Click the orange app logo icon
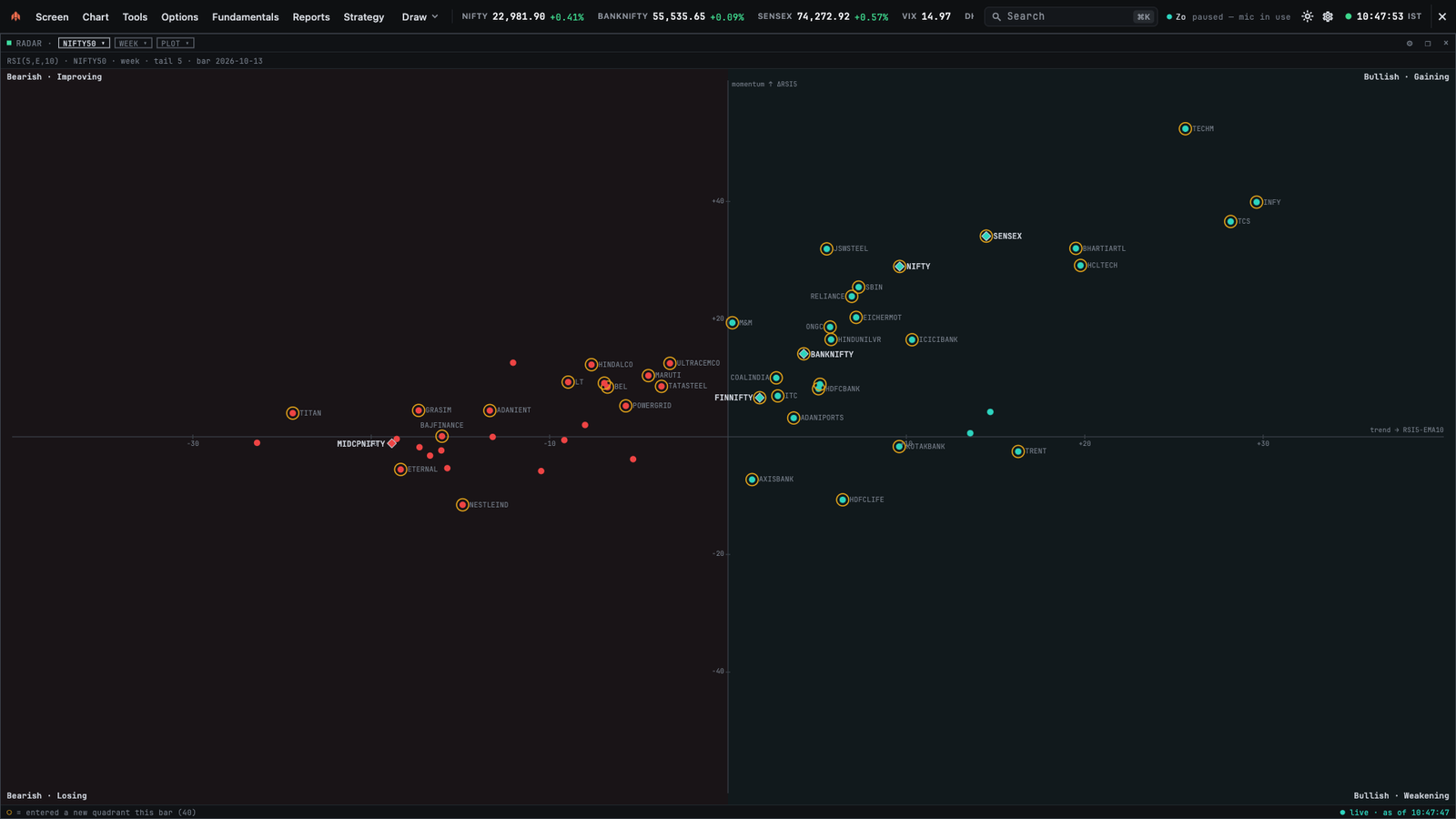Image resolution: width=1456 pixels, height=819 pixels. 15,16
